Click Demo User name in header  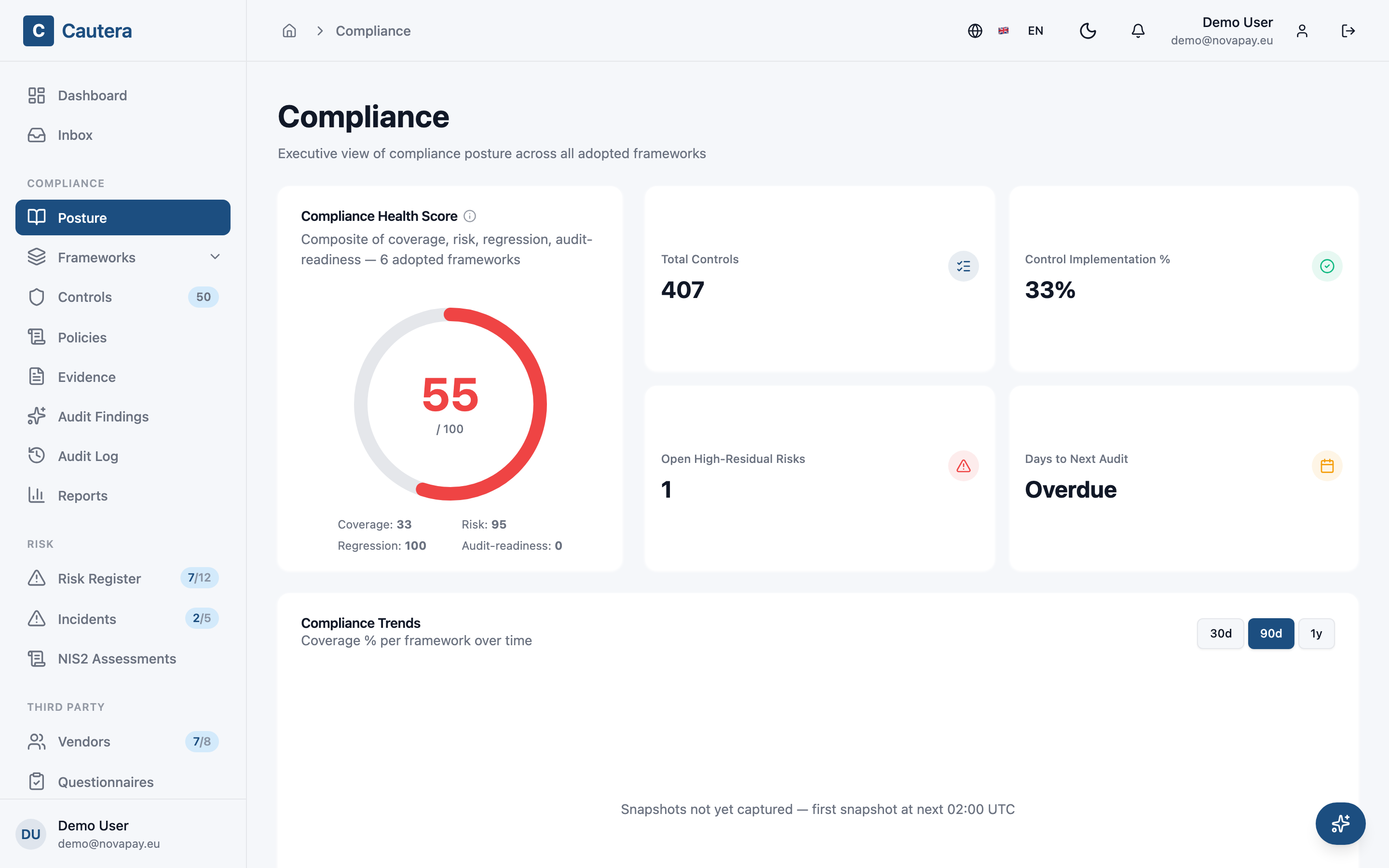click(1238, 22)
